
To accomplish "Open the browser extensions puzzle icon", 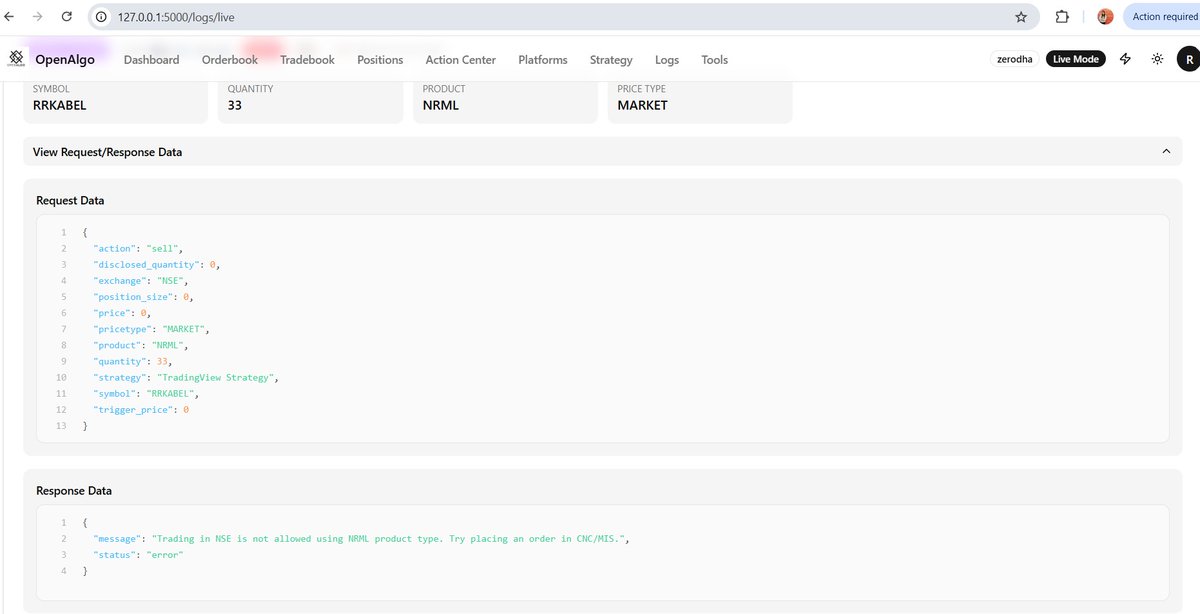I will coord(1062,17).
